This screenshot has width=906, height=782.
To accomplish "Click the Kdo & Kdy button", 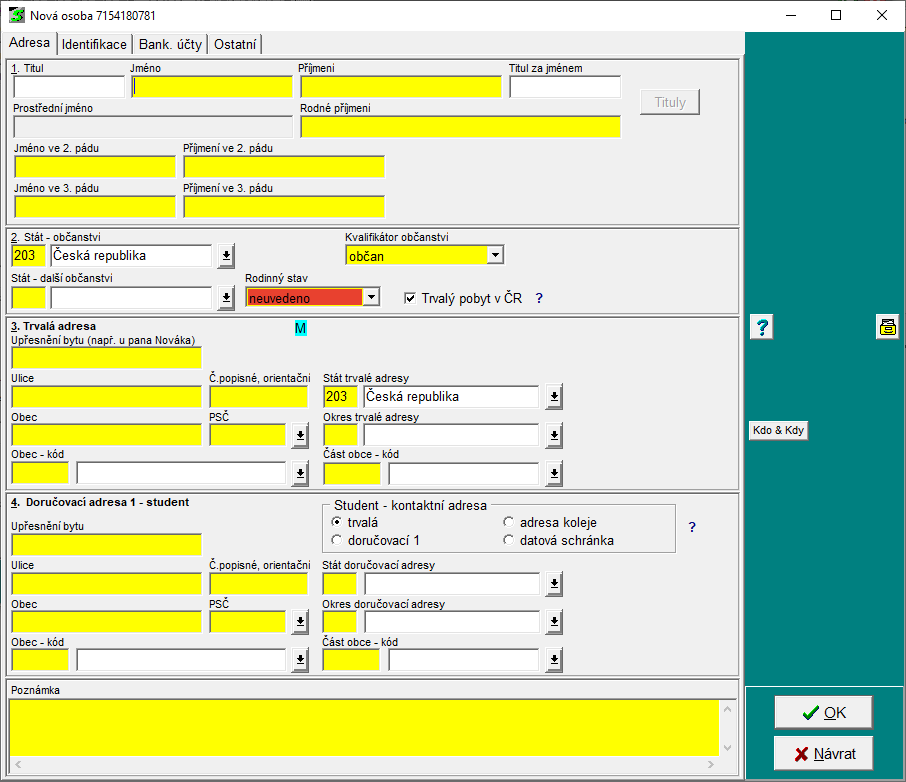I will coord(778,431).
